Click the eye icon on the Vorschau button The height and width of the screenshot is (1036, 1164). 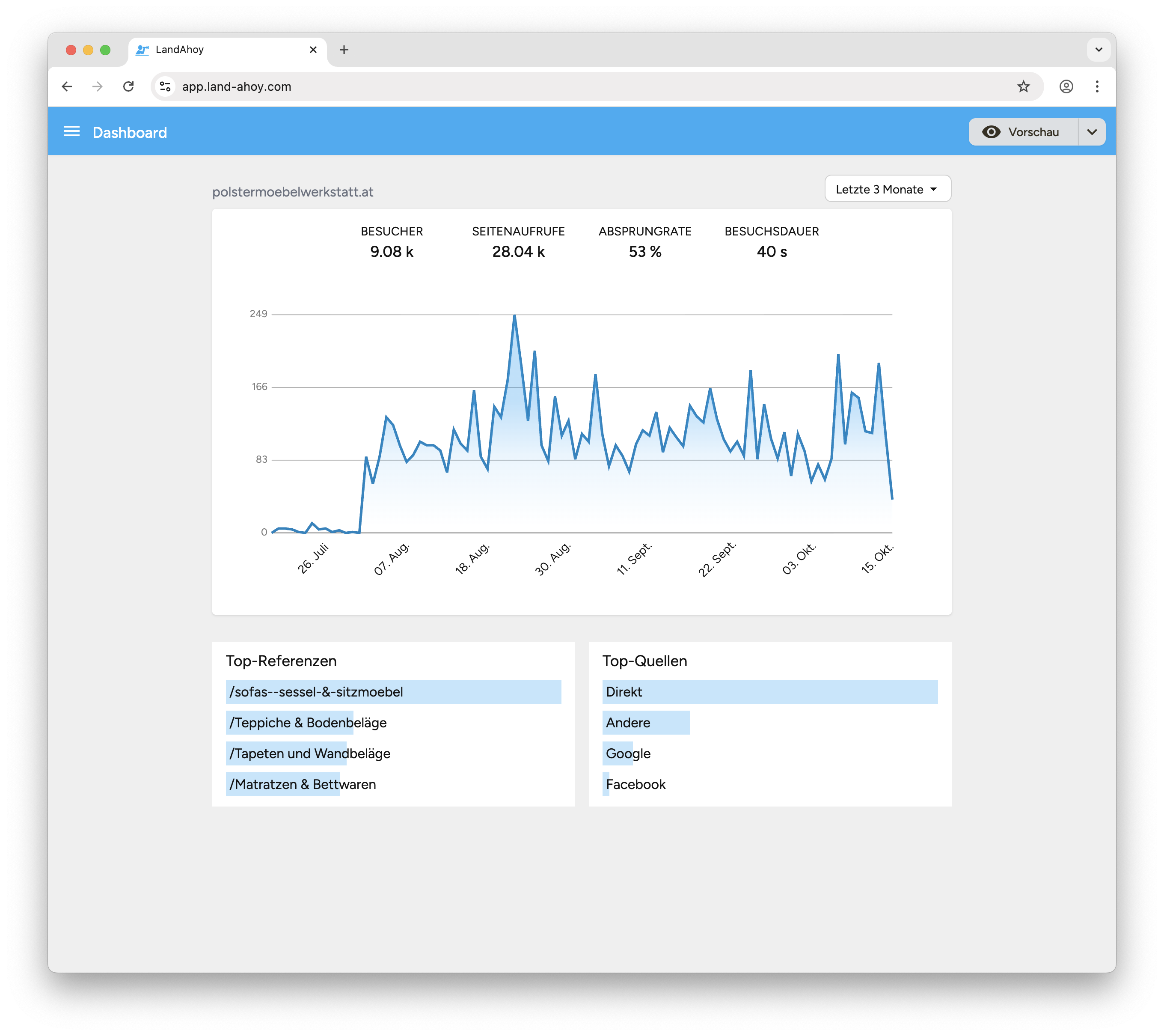click(991, 131)
